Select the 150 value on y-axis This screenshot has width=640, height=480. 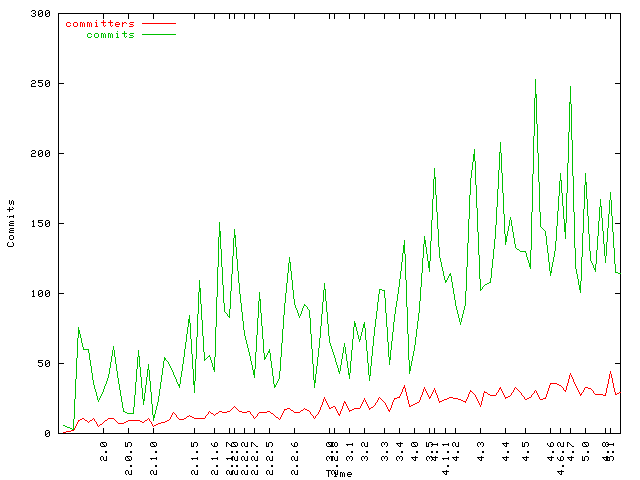tap(41, 224)
